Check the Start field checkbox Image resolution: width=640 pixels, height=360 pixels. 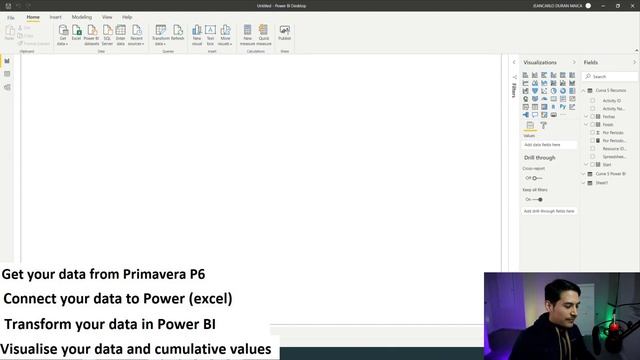point(593,164)
